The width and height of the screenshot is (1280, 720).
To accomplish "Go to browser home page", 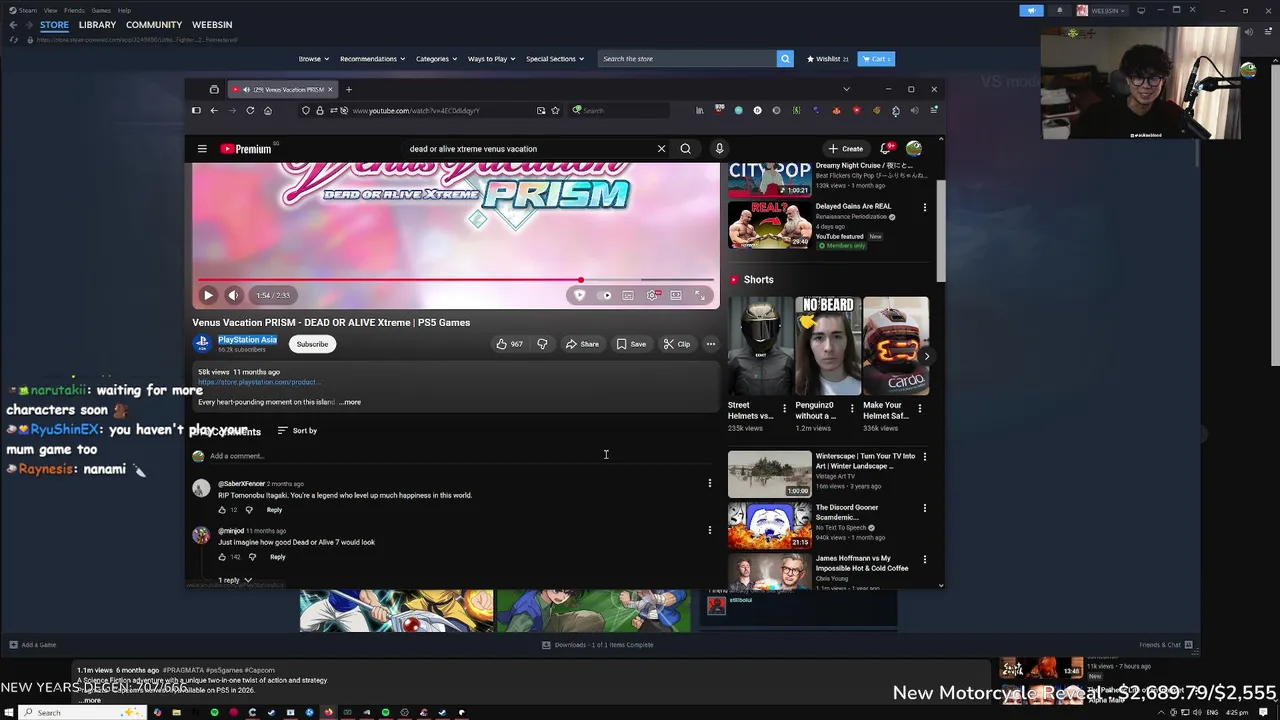I will point(268,110).
